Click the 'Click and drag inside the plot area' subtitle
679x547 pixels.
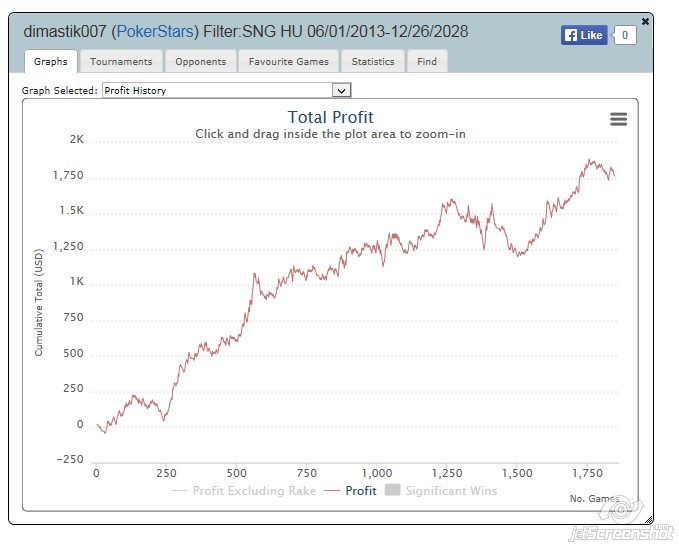tap(330, 134)
